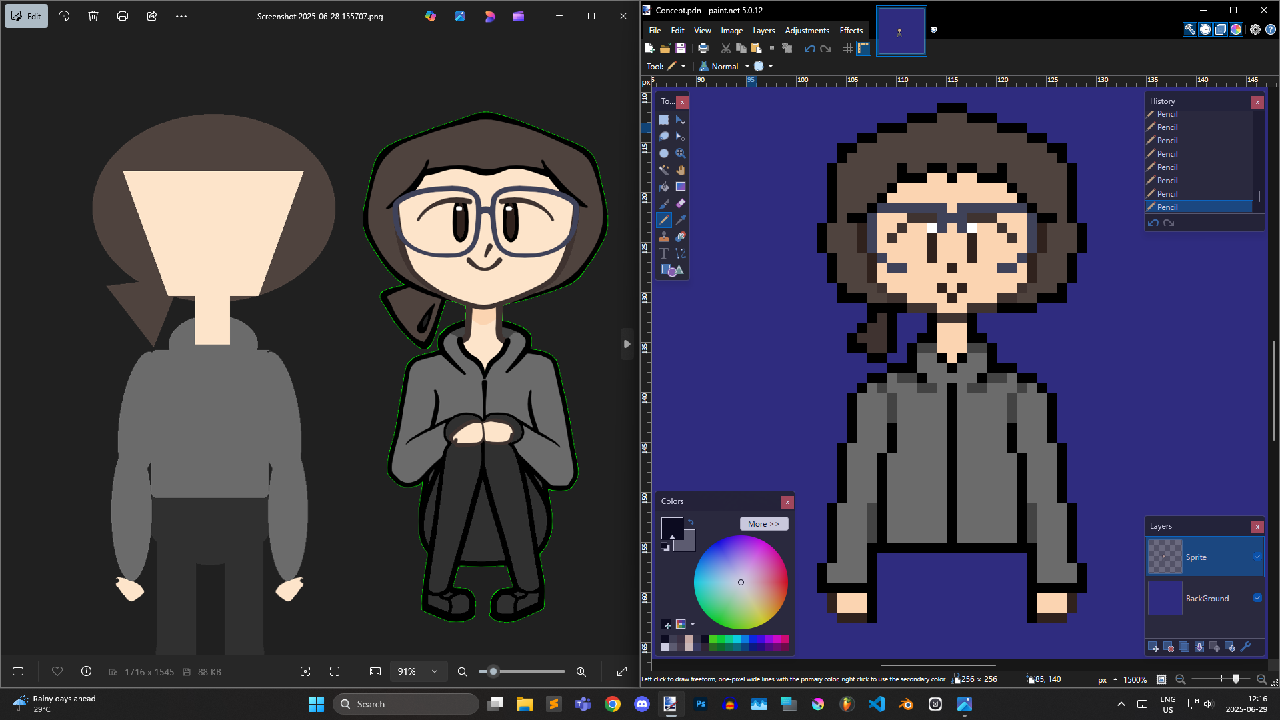Toggle rulers button in paint.net toolbar

coord(863,48)
